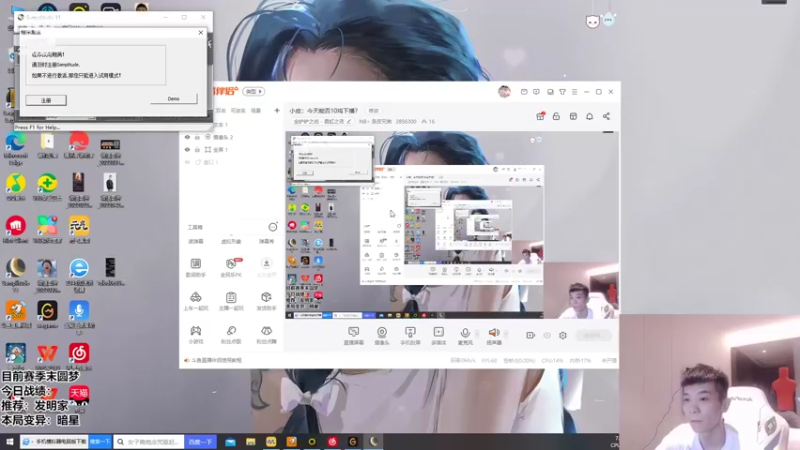800x450 pixels.
Task: Click the share icon above preview
Action: tap(606, 116)
